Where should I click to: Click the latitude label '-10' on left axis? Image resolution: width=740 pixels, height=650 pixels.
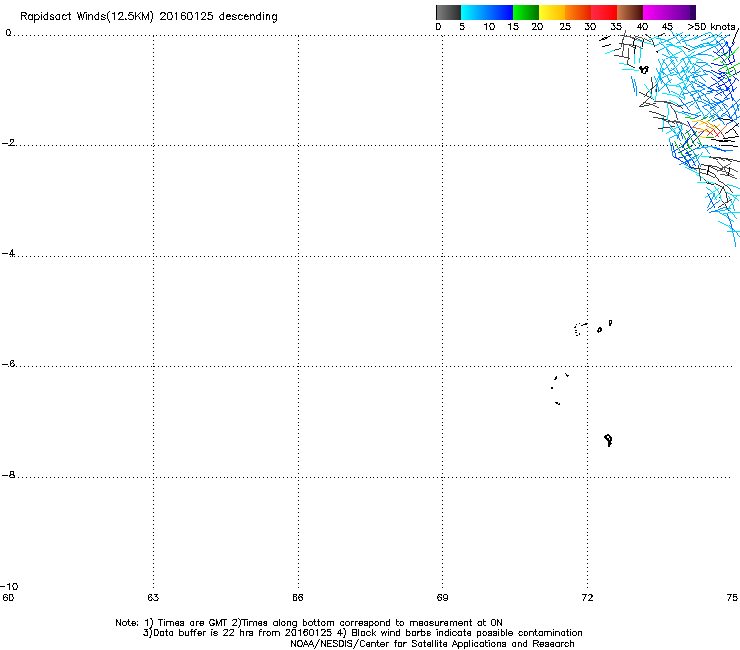9,587
